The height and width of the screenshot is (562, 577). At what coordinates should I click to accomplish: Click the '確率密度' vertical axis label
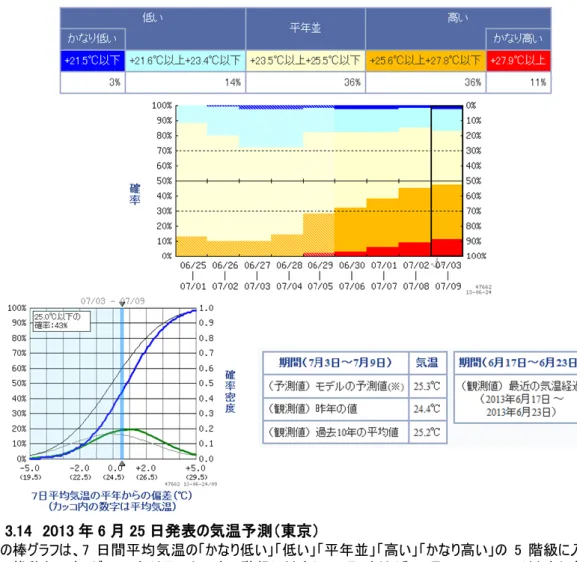(230, 392)
